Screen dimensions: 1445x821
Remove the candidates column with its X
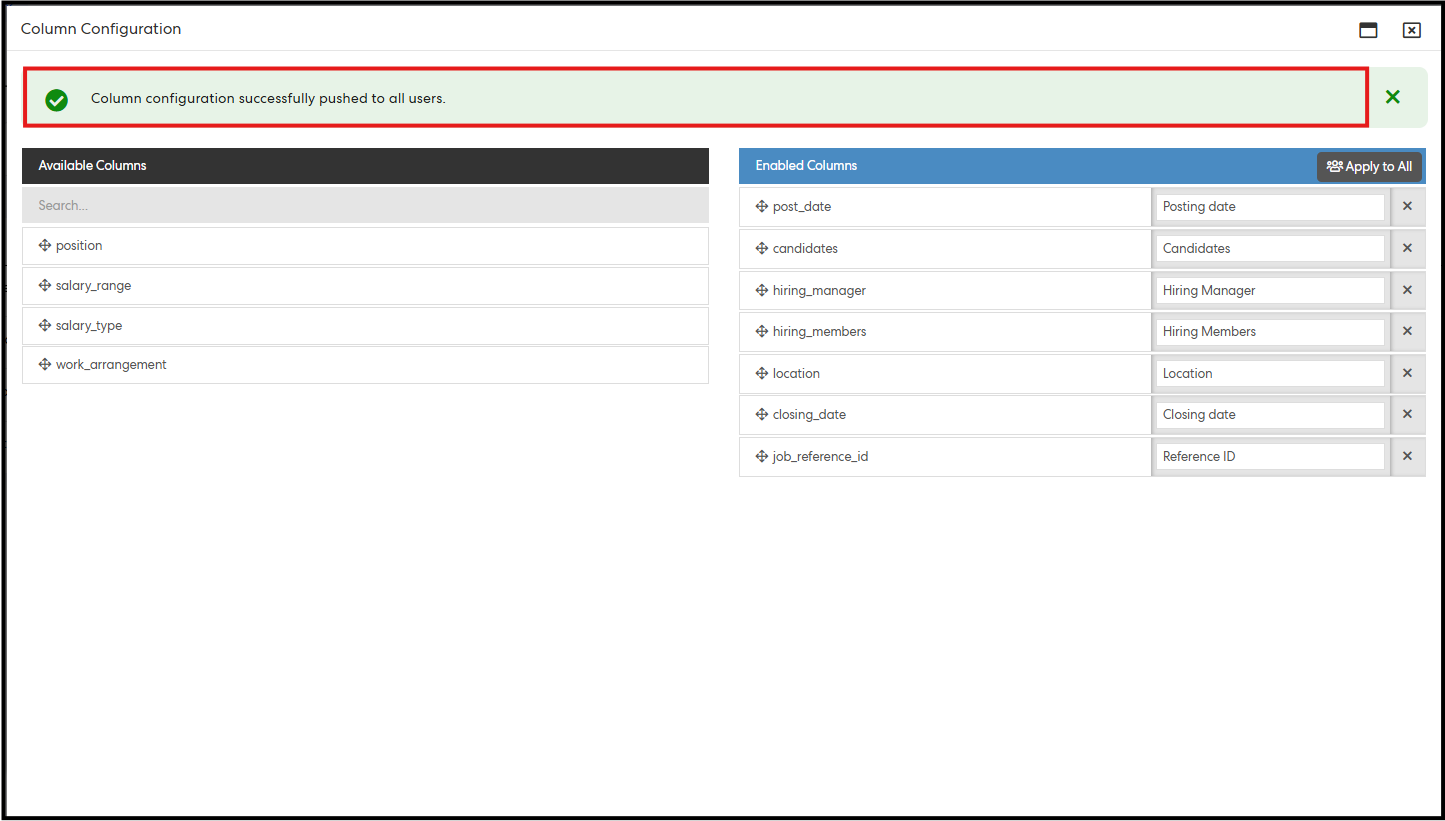point(1407,248)
